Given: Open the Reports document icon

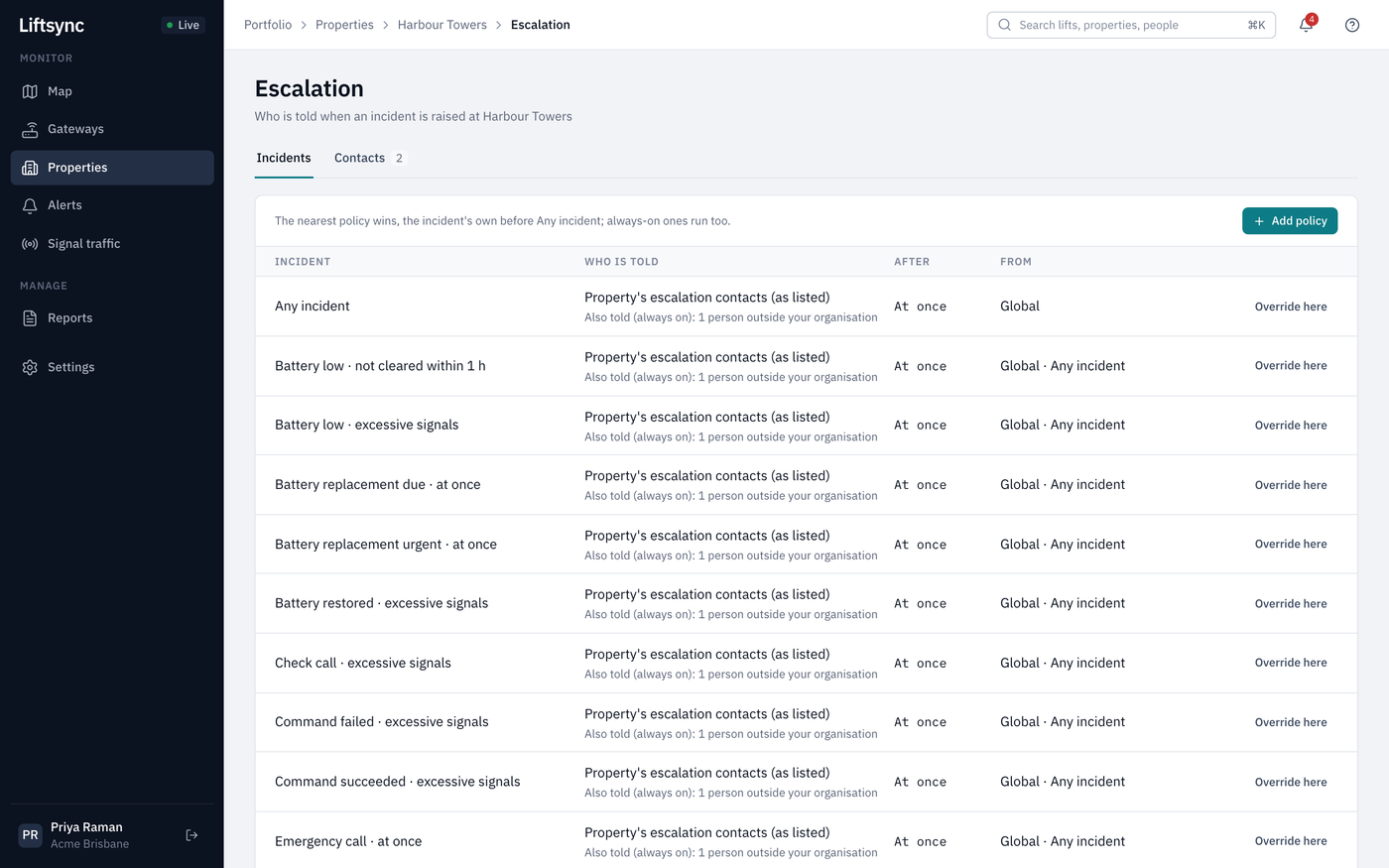Looking at the screenshot, I should 30,318.
